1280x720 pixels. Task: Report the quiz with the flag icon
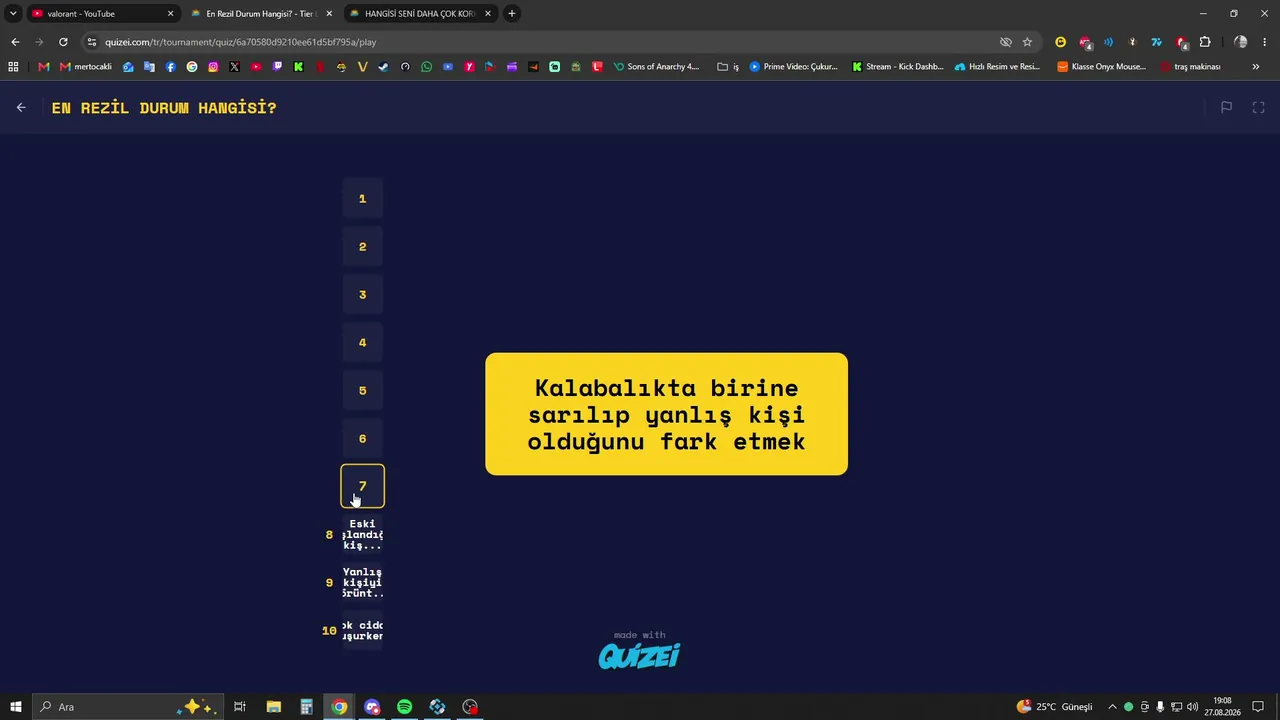[x=1226, y=107]
